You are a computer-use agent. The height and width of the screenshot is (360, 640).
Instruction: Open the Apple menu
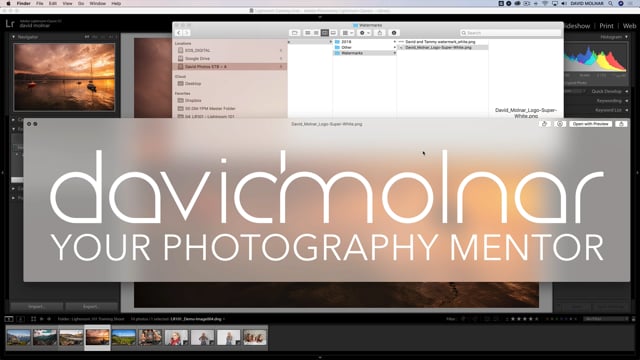pos(8,3)
